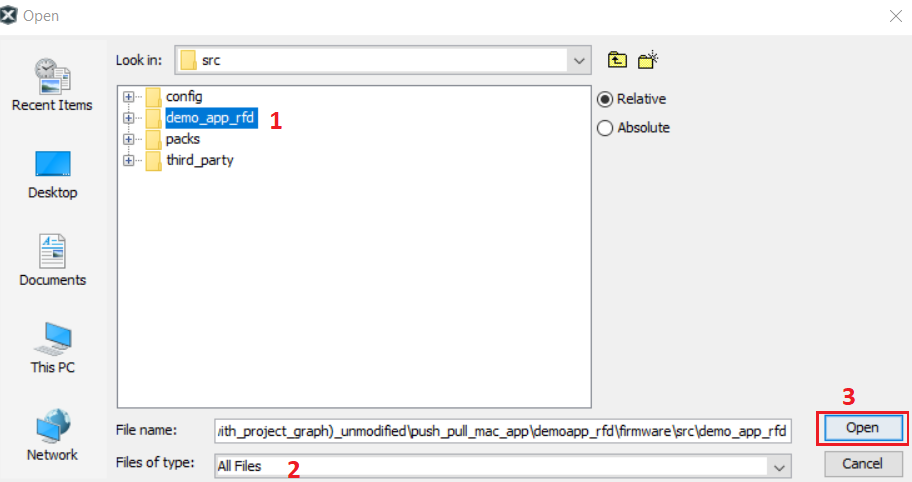Create a new folder

tap(647, 60)
